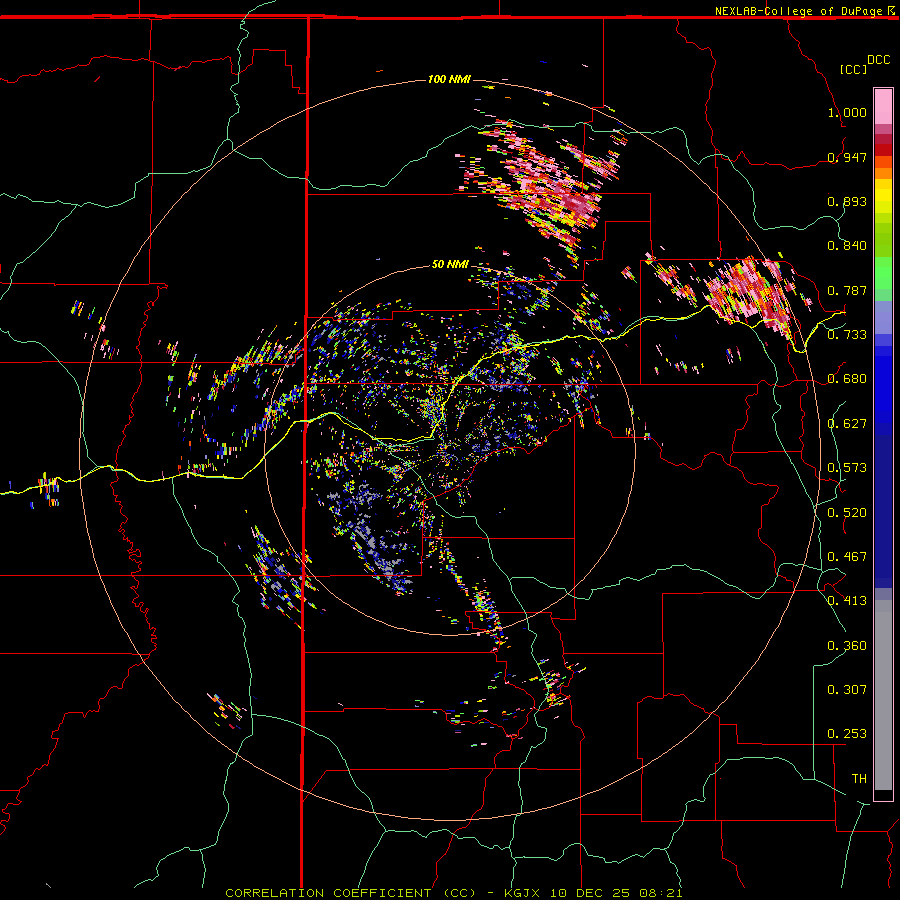The width and height of the screenshot is (900, 900).
Task: Select the 0.627 legend value
Action: 847,424
